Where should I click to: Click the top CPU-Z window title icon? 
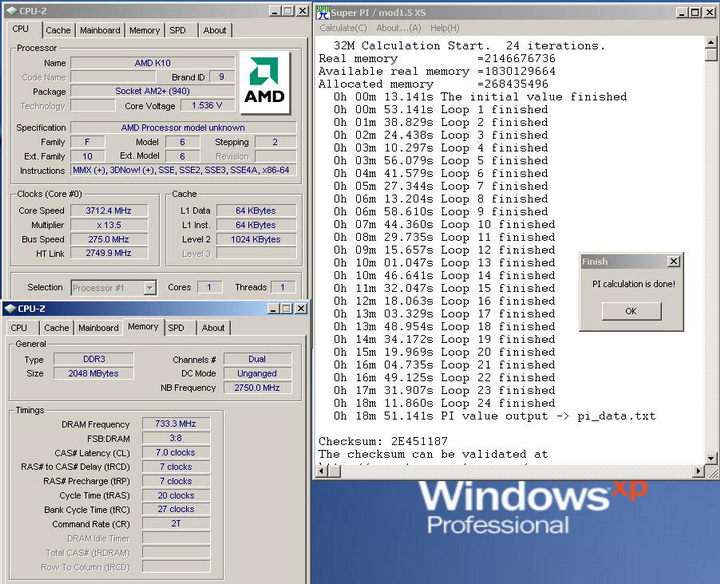coord(11,11)
